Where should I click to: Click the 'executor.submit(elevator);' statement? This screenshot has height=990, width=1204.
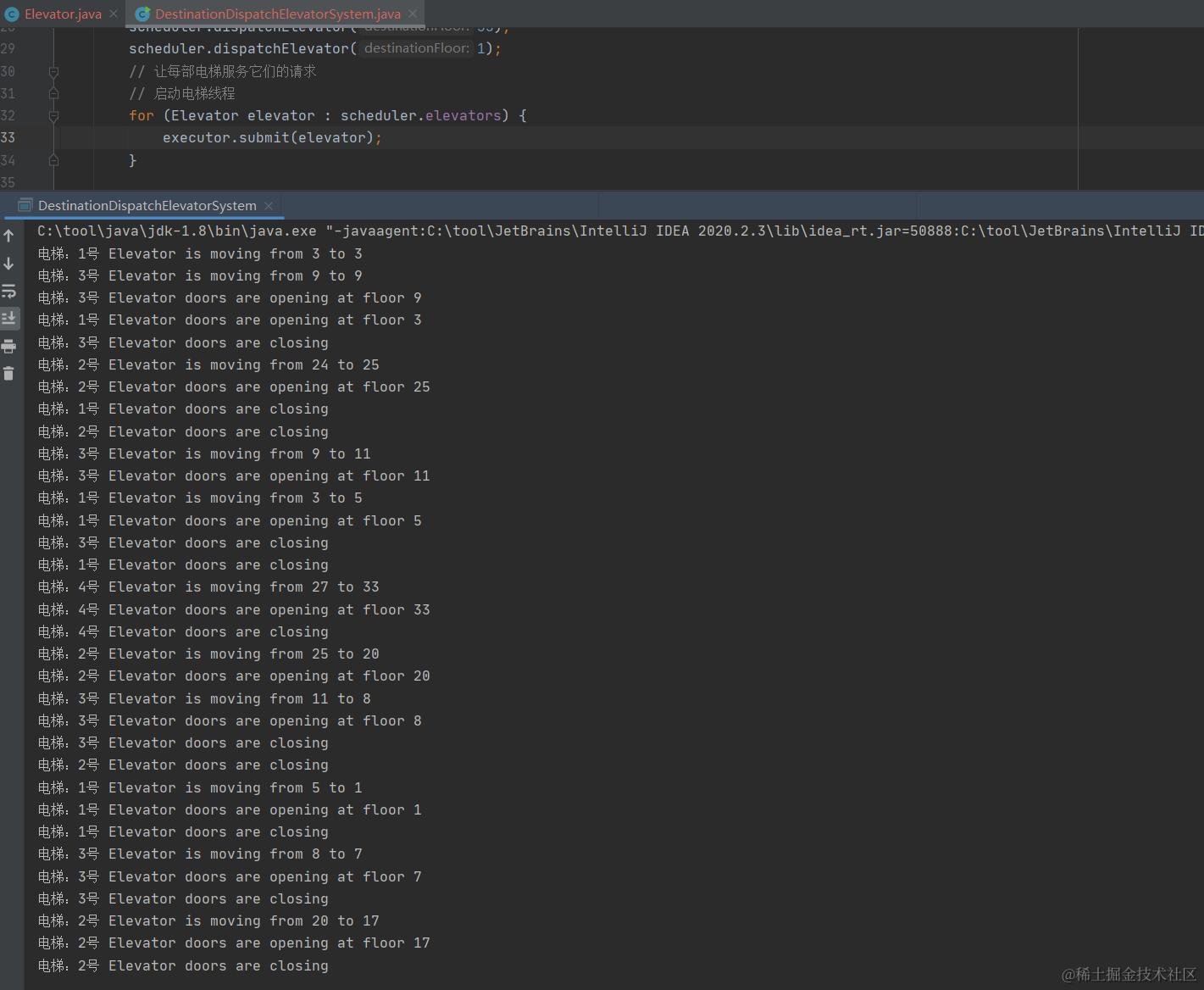tap(272, 137)
